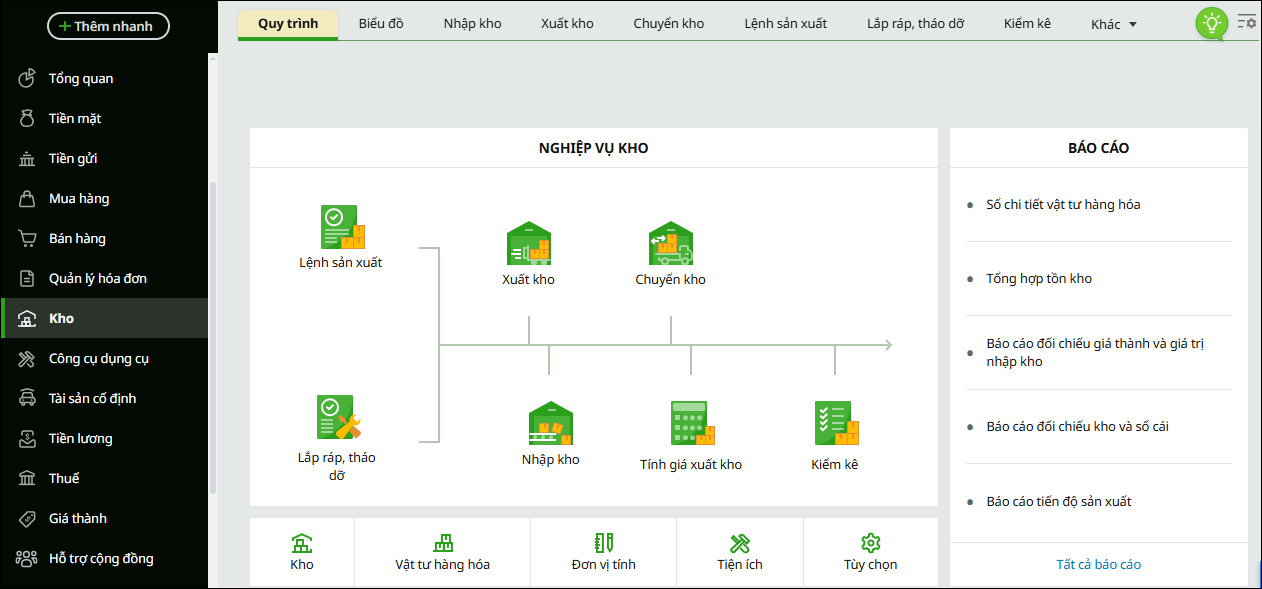Open the Lệnh sản xuất workflow icon
The image size is (1262, 589).
pos(342,228)
